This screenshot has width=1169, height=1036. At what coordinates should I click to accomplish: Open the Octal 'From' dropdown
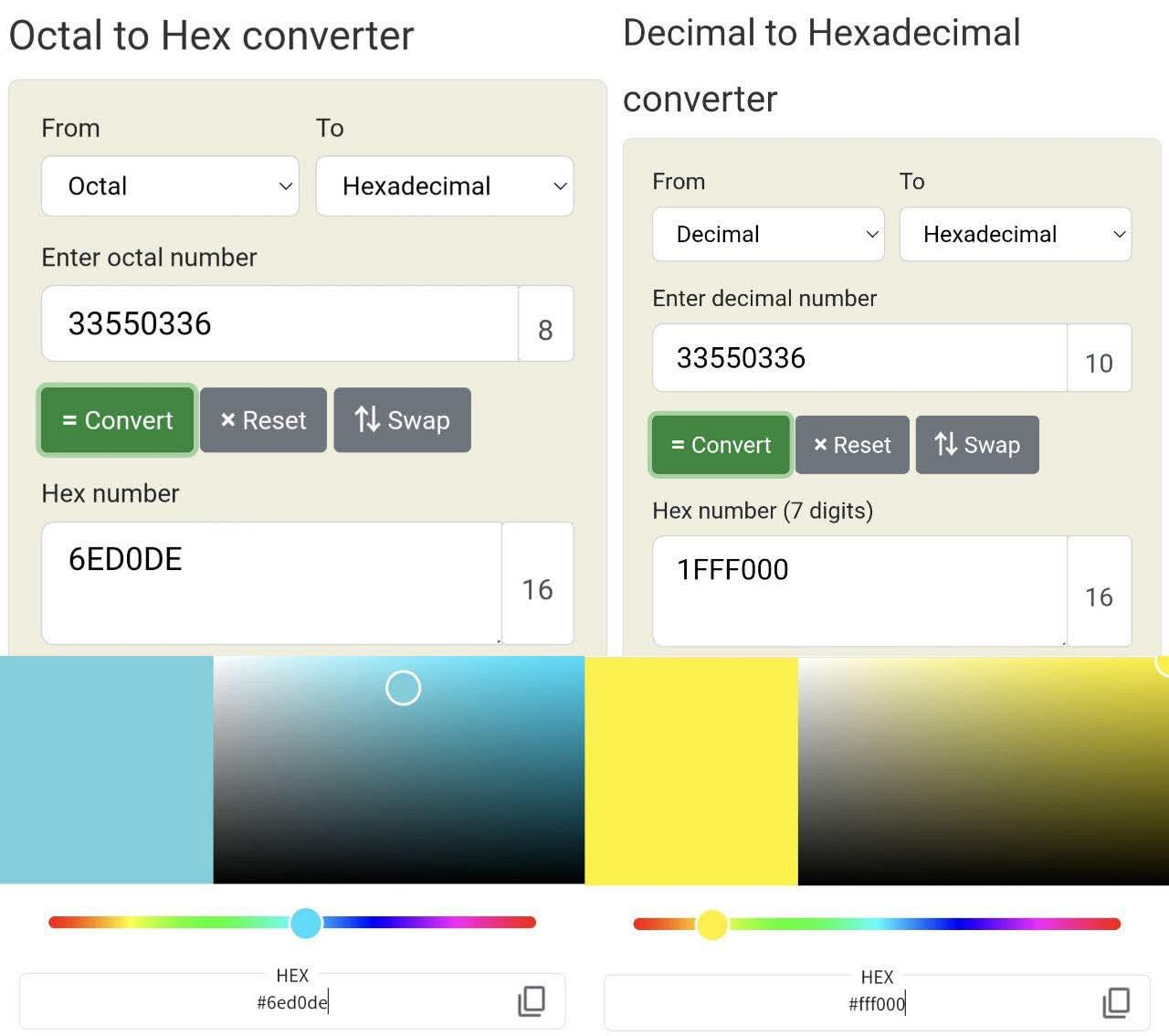[170, 186]
